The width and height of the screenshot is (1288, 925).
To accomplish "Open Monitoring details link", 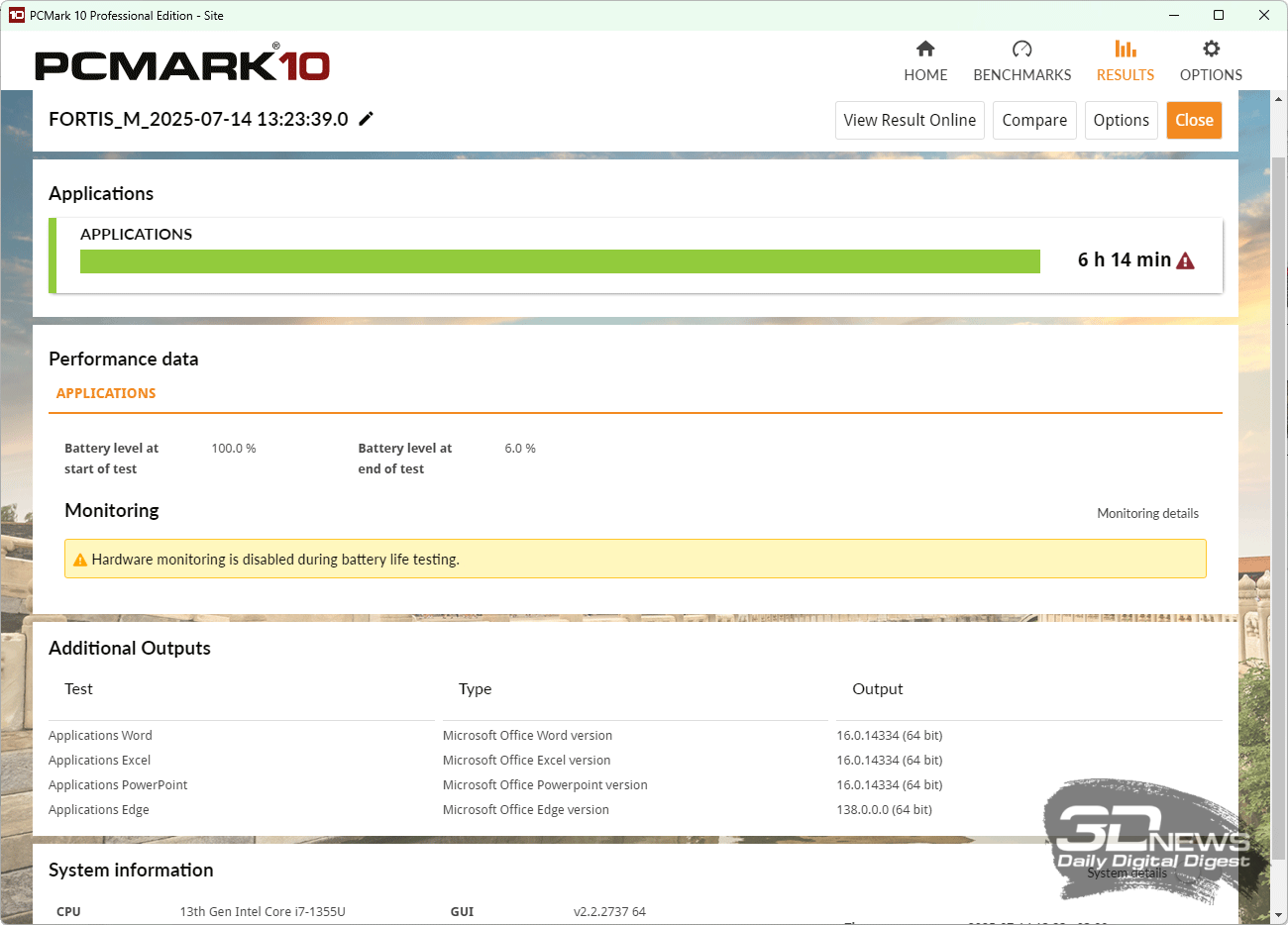I will click(1147, 513).
